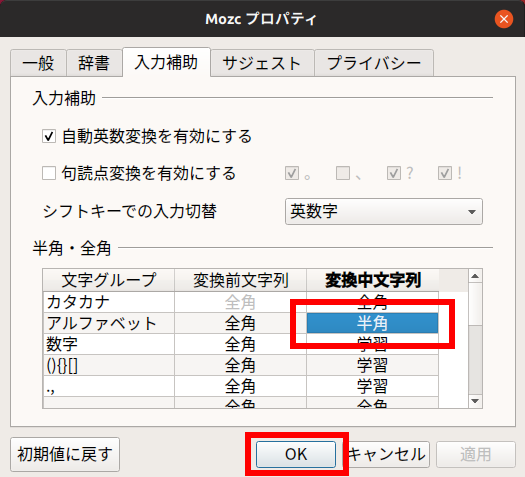525x477 pixels.
Task: Select the 数字 row label
Action: (109, 344)
